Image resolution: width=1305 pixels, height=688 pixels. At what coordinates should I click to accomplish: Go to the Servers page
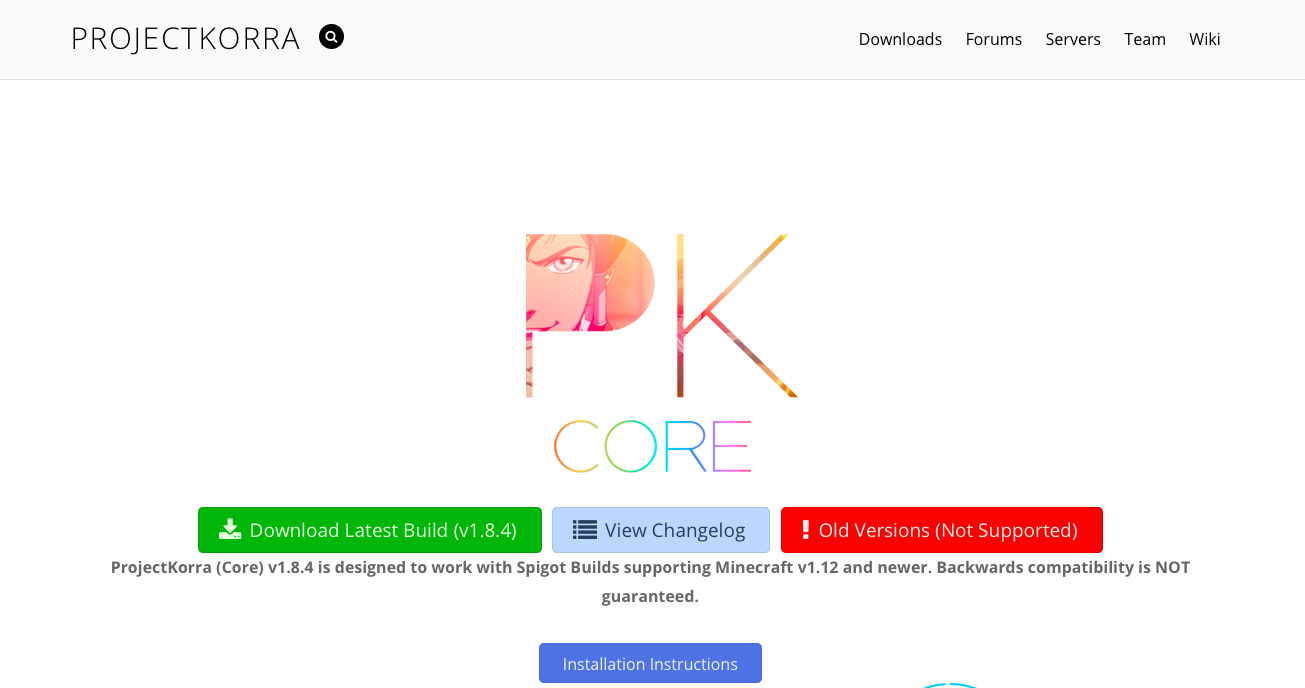tap(1073, 39)
